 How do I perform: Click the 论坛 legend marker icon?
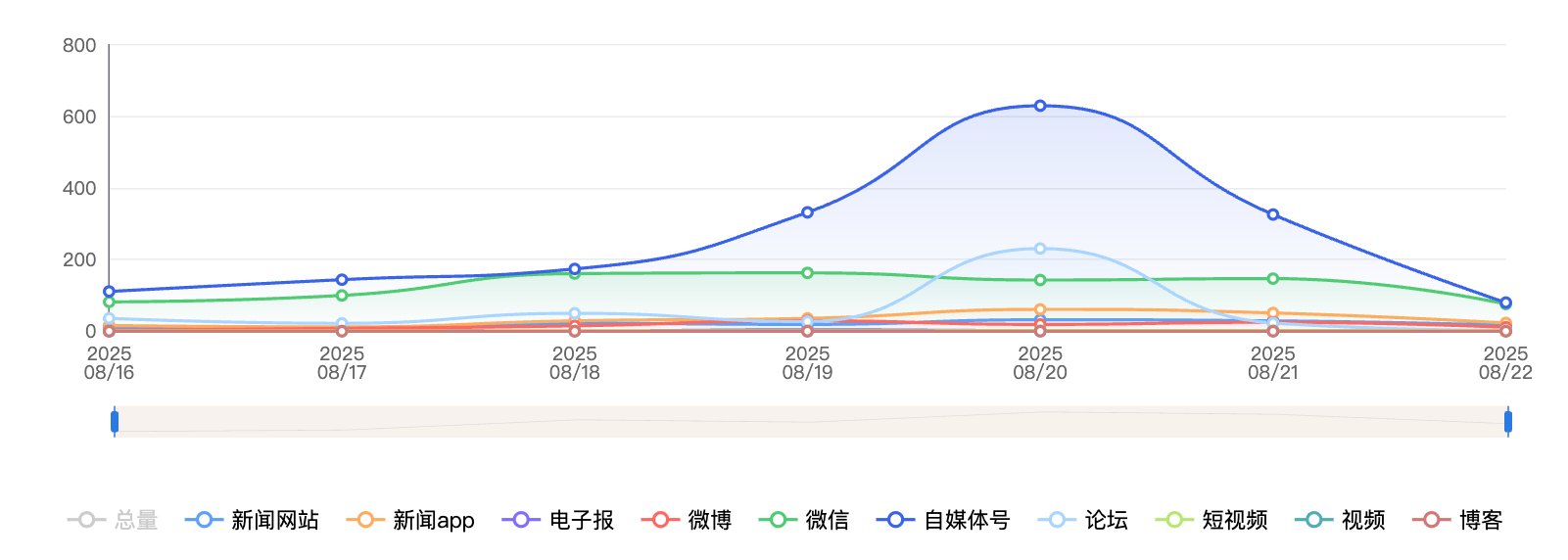pyautogui.click(x=1057, y=520)
